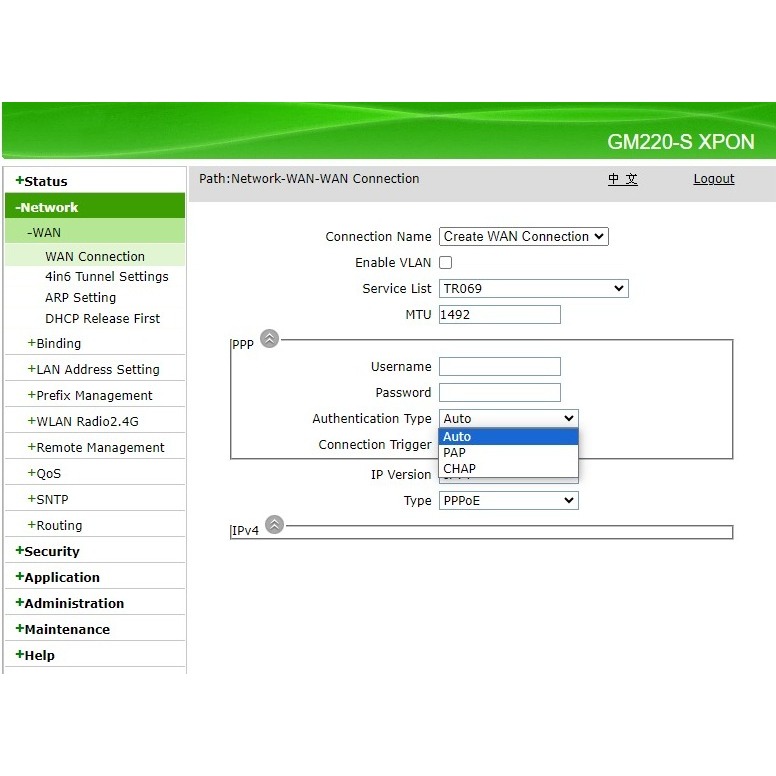Screen dimensions: 776x776
Task: Expand the Status menu
Action: 42,181
